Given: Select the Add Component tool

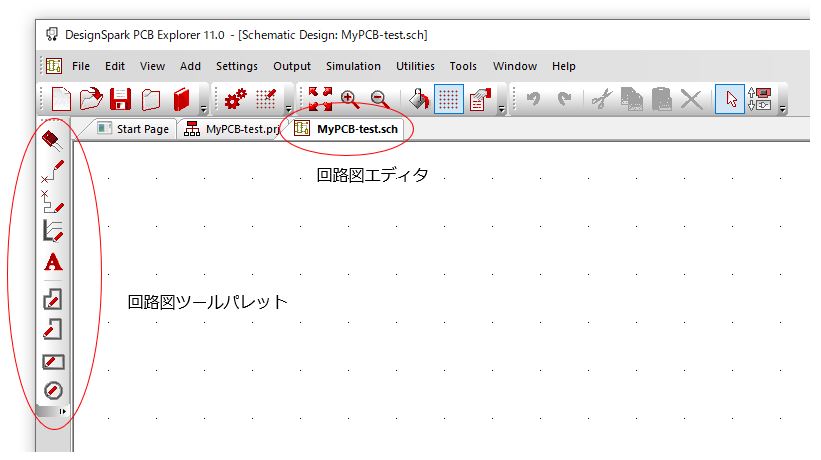Looking at the screenshot, I should pyautogui.click(x=53, y=140).
